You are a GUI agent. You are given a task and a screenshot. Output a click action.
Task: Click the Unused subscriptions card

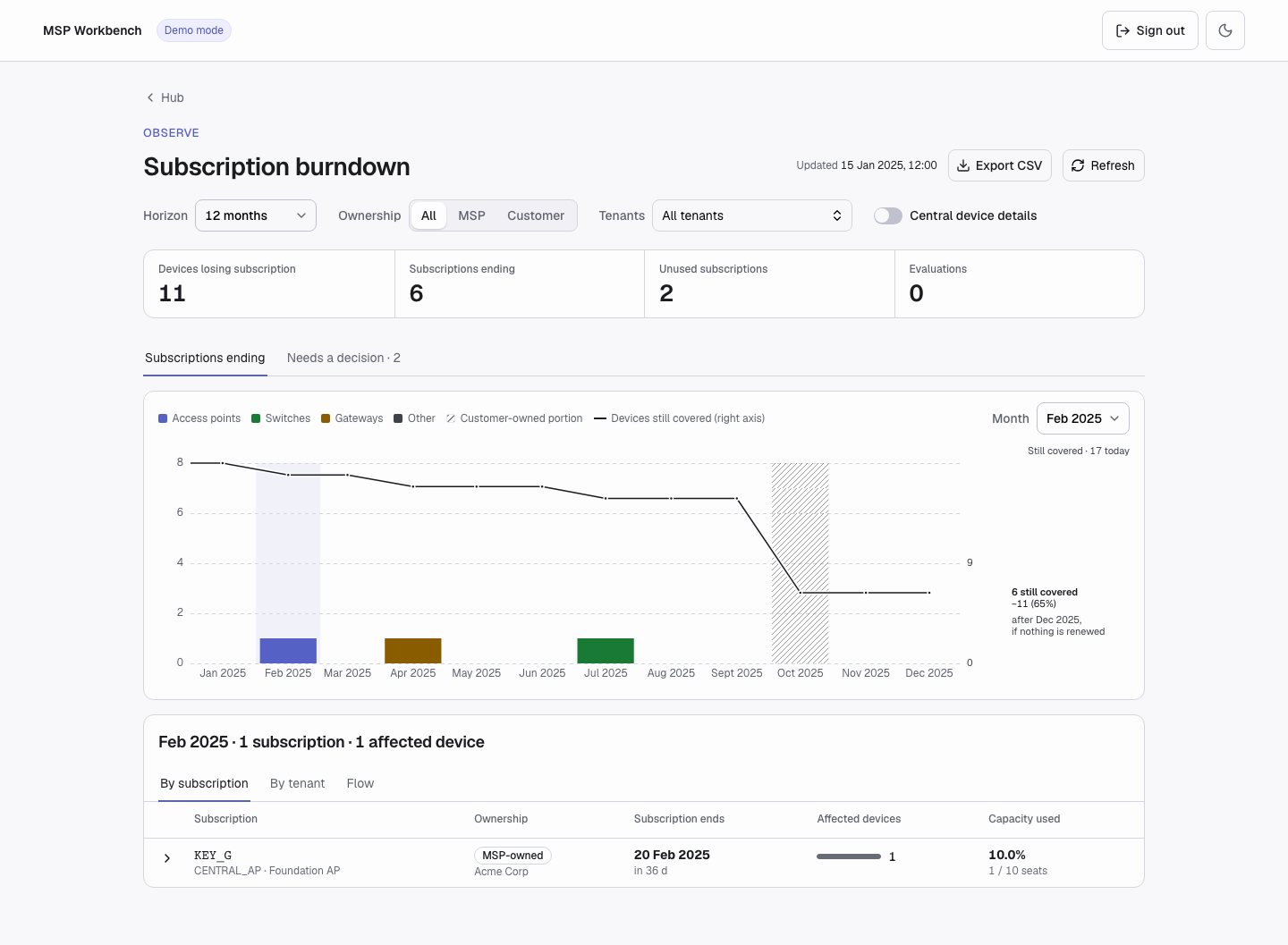(x=769, y=284)
